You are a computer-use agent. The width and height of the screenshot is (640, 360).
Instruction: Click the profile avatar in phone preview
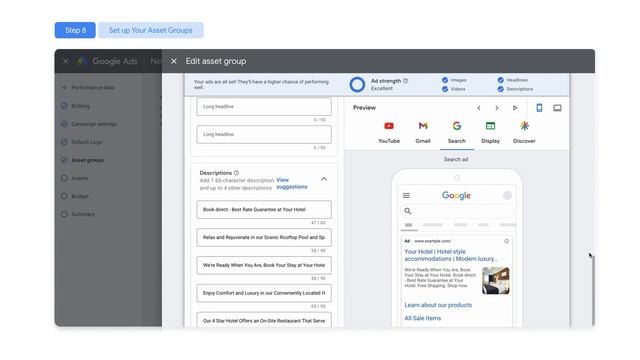pos(507,196)
